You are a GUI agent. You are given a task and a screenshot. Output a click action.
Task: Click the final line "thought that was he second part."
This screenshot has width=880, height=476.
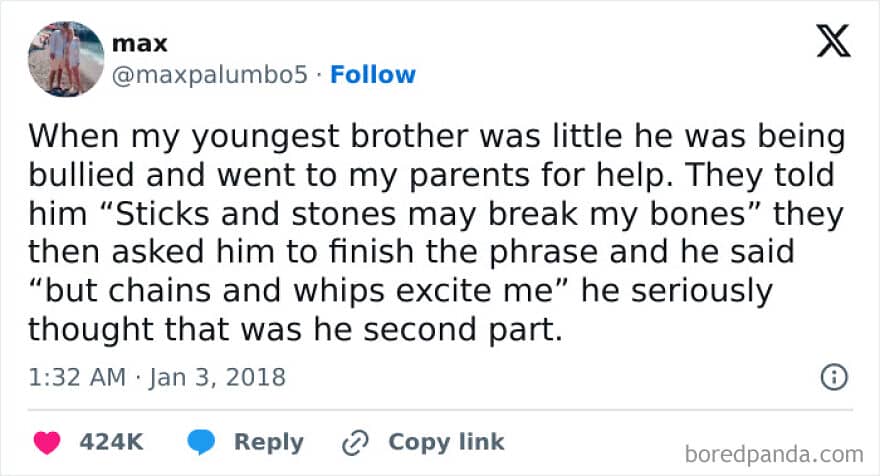295,329
